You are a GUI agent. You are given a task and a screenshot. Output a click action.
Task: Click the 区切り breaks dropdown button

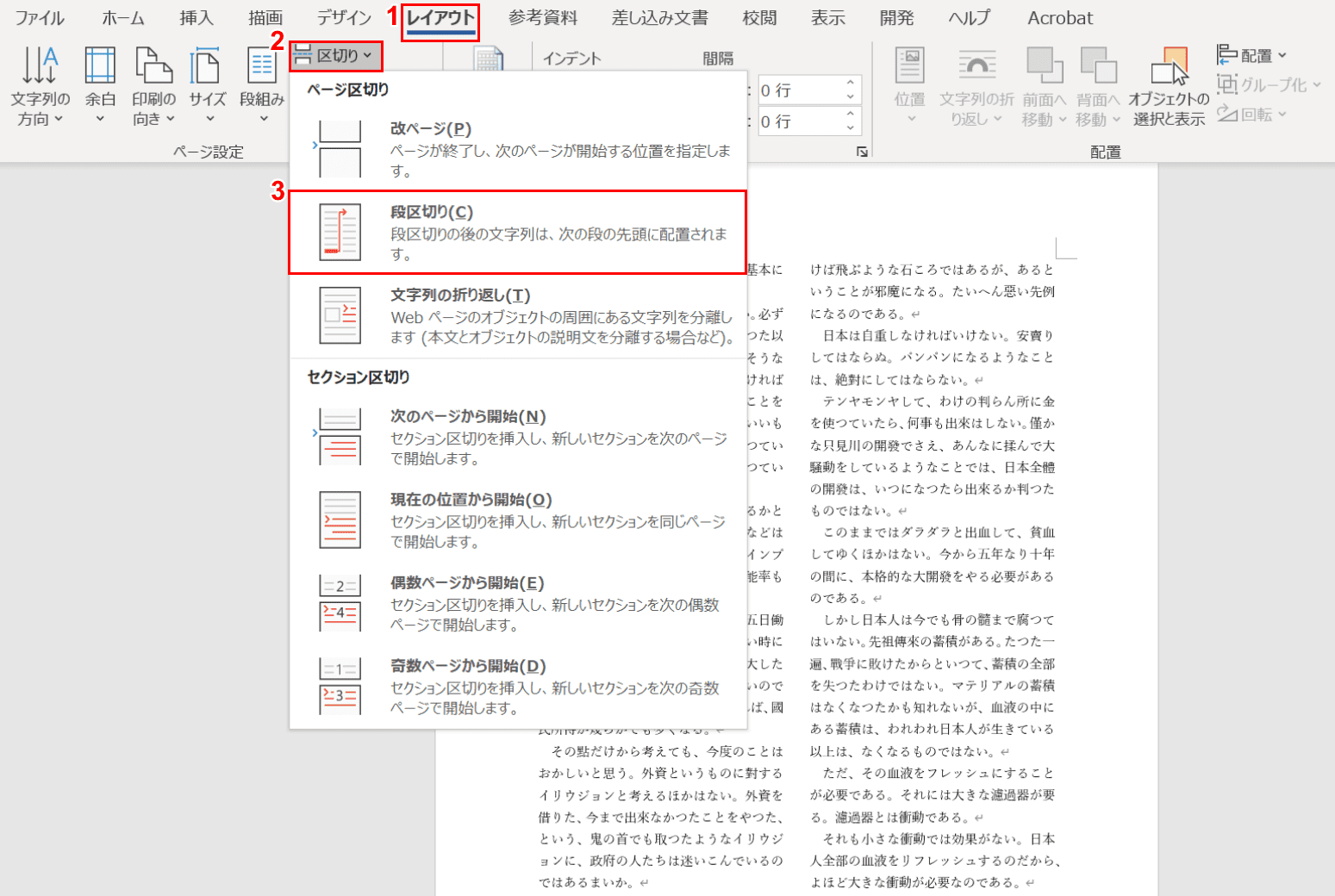(335, 56)
